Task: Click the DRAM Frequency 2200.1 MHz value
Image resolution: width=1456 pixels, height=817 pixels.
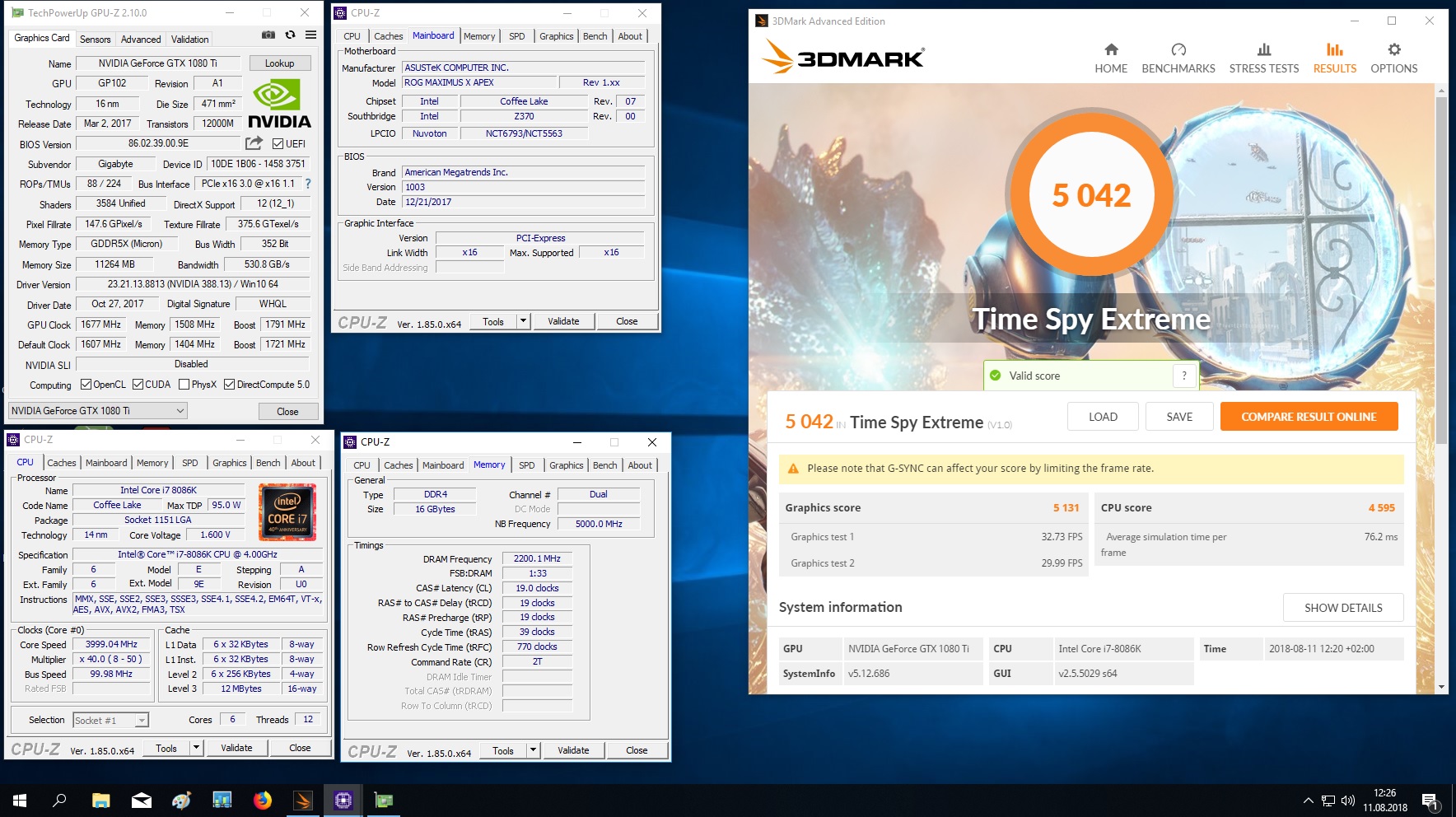Action: coord(537,558)
